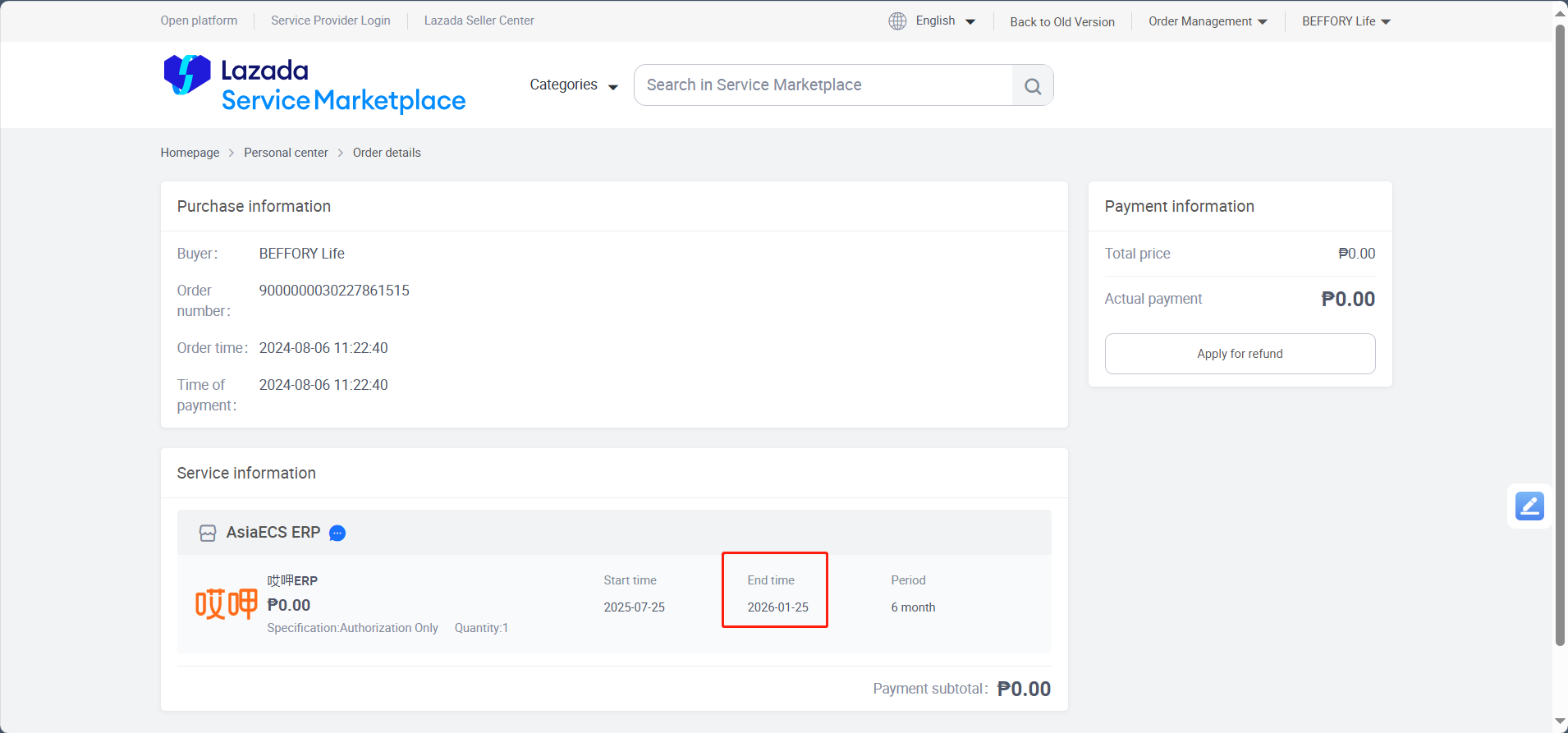The height and width of the screenshot is (733, 1568).
Task: Click the Payment subtotal amount
Action: click(x=1024, y=689)
